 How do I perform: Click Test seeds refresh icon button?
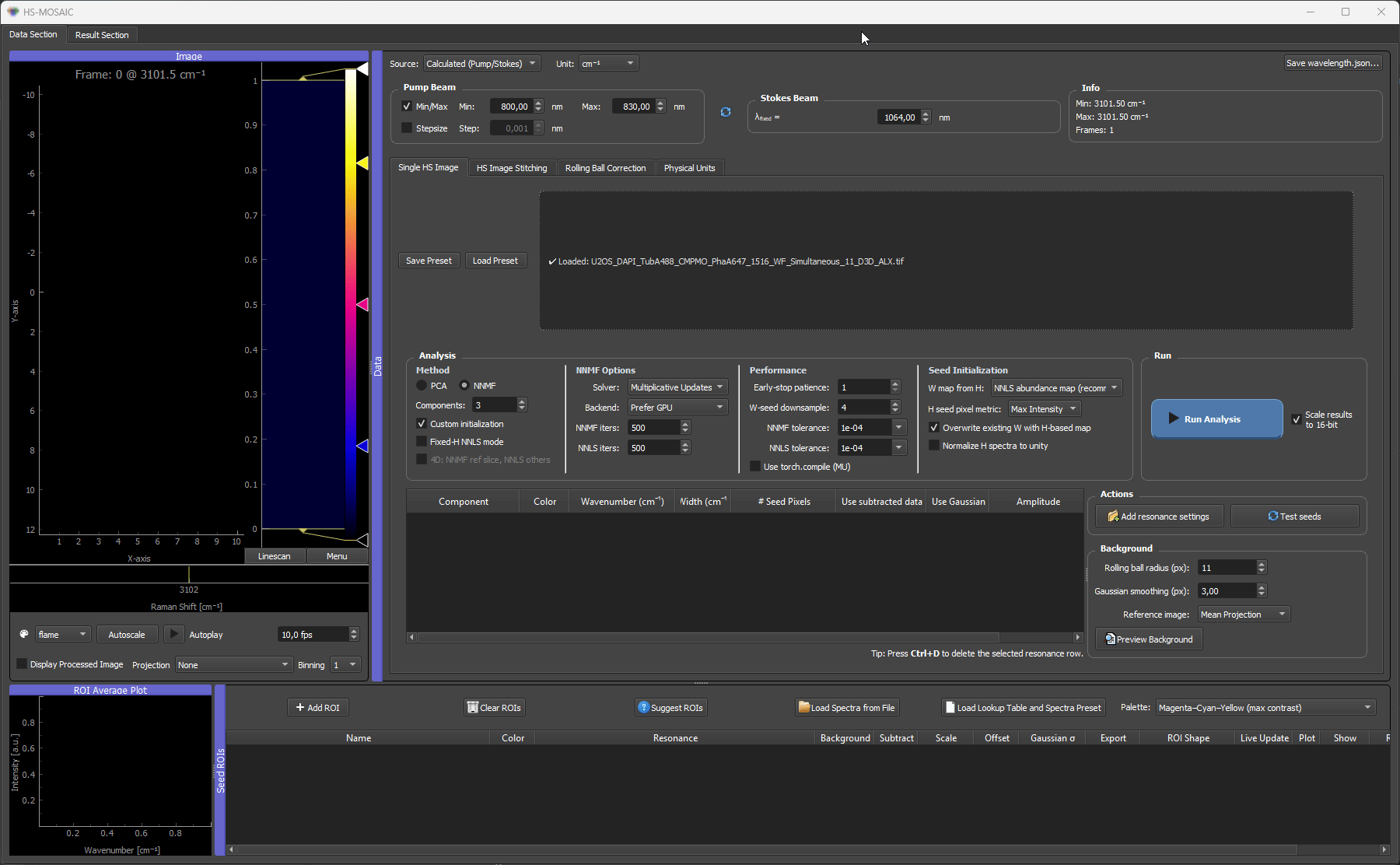click(1294, 516)
